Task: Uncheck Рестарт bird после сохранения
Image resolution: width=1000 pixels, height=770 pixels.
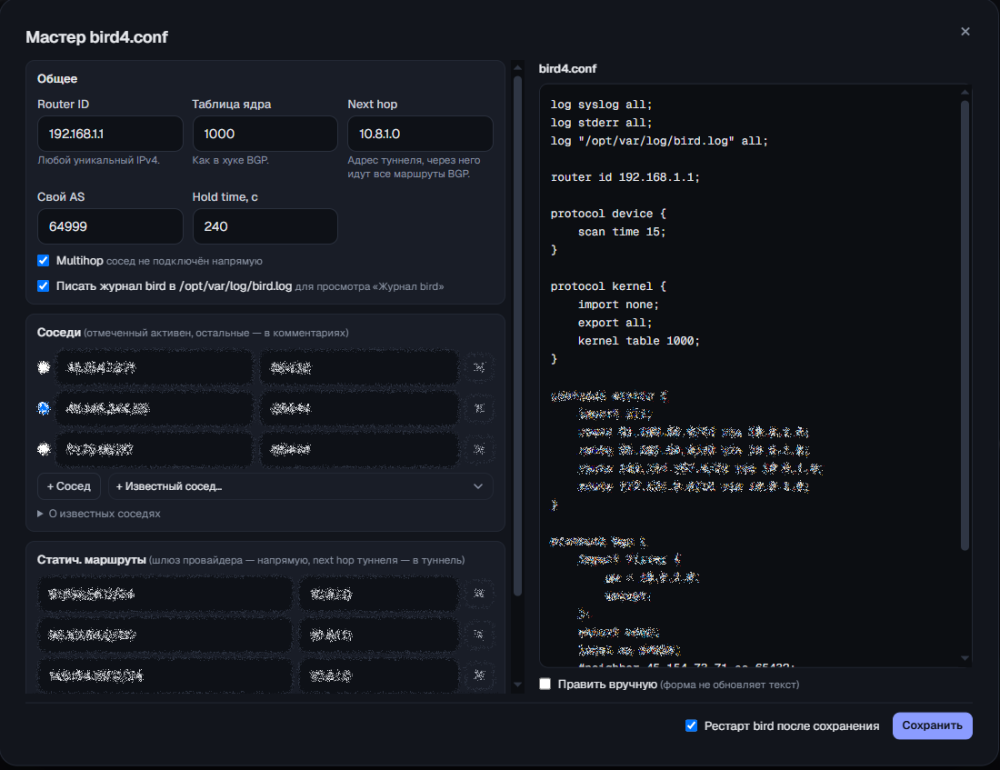Action: [691, 725]
